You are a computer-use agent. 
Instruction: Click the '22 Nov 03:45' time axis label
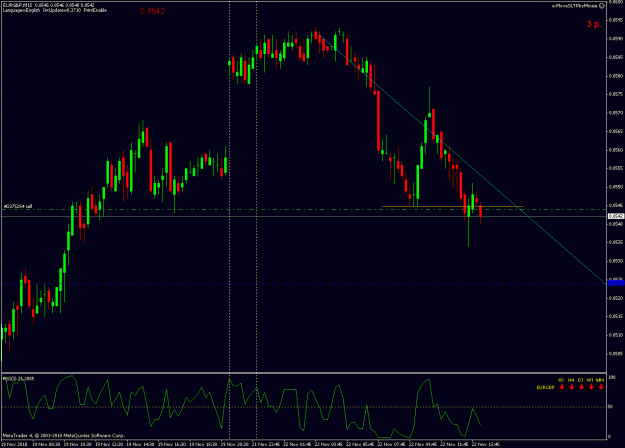tap(329, 444)
